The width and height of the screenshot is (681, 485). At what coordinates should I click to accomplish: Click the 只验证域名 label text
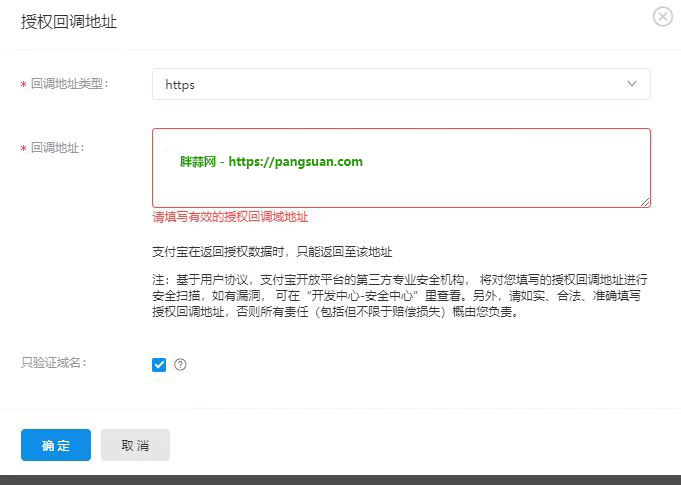coord(54,362)
